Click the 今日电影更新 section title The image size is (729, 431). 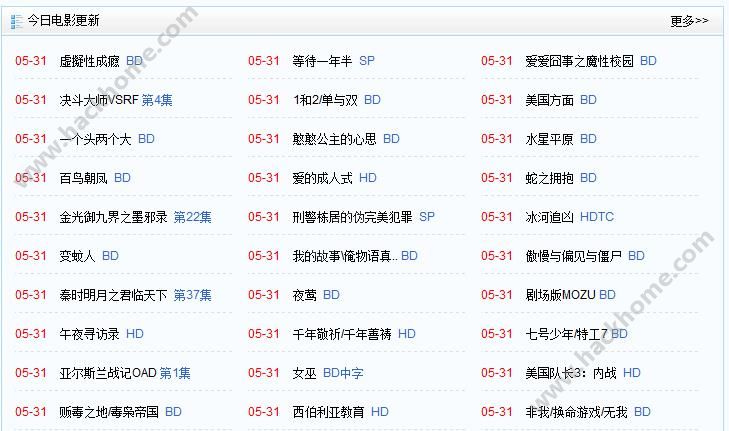[63, 21]
